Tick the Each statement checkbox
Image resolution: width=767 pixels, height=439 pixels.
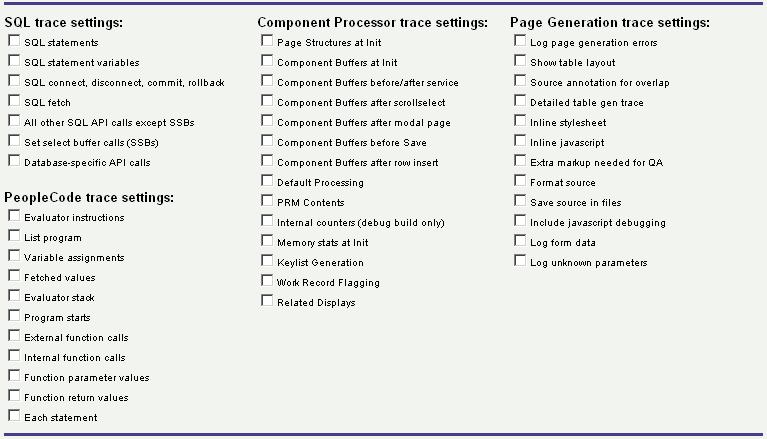pos(14,416)
